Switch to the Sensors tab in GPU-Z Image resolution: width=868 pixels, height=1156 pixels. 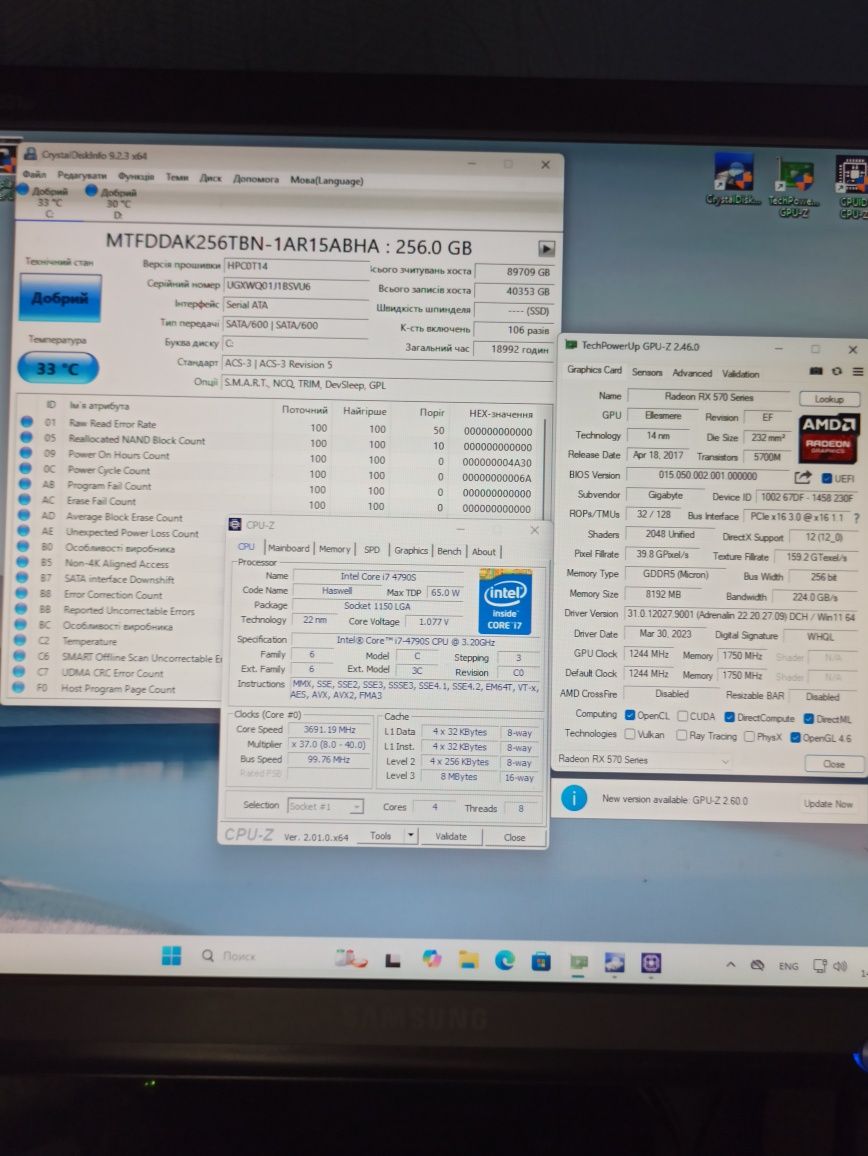[647, 372]
